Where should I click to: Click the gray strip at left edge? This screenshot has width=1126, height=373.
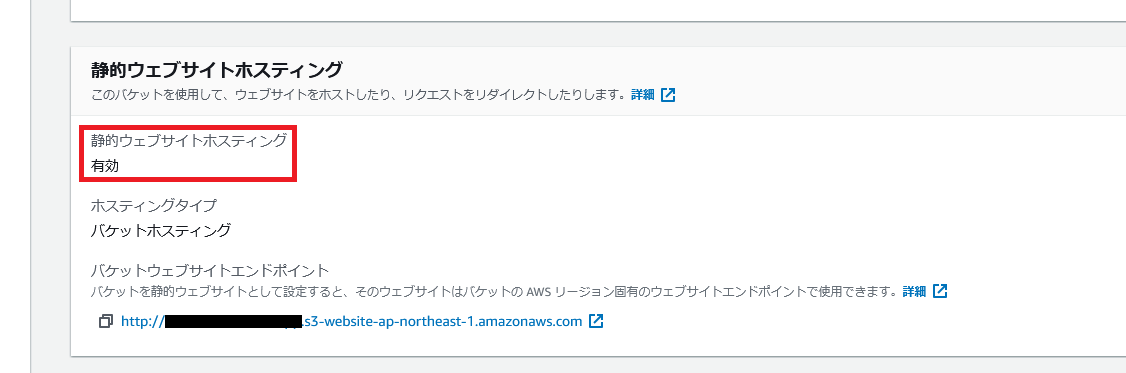point(15,186)
